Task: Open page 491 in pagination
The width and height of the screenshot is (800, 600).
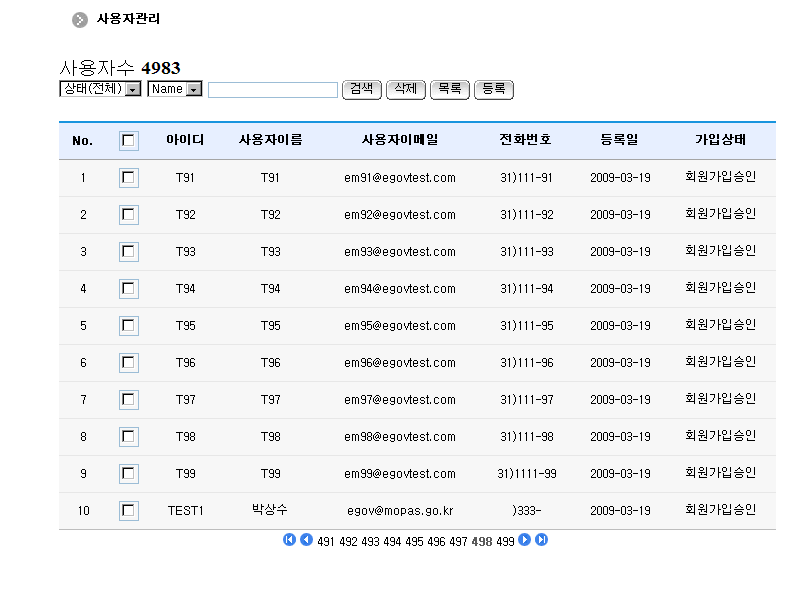Action: pyautogui.click(x=327, y=542)
